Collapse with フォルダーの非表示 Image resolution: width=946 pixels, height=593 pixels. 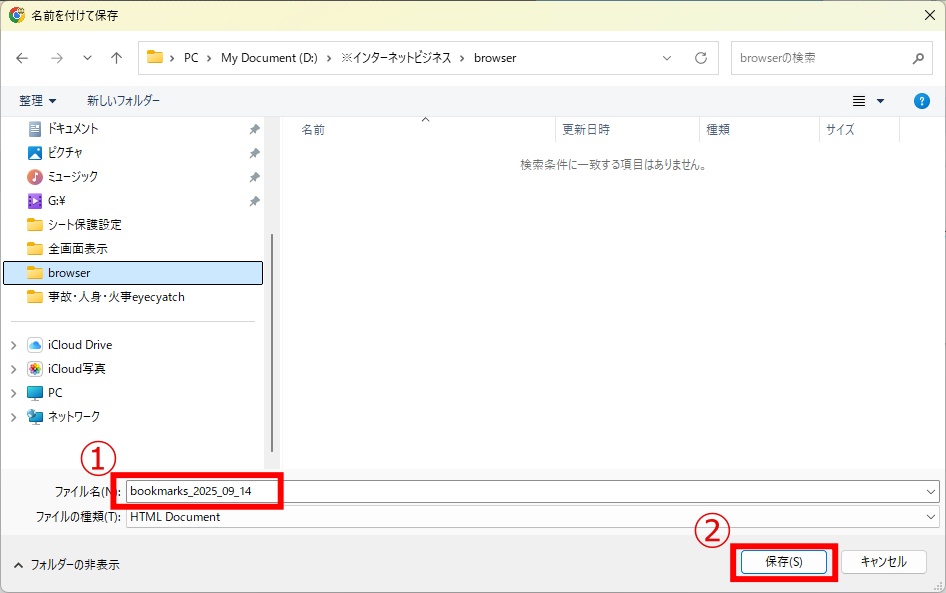click(x=66, y=565)
